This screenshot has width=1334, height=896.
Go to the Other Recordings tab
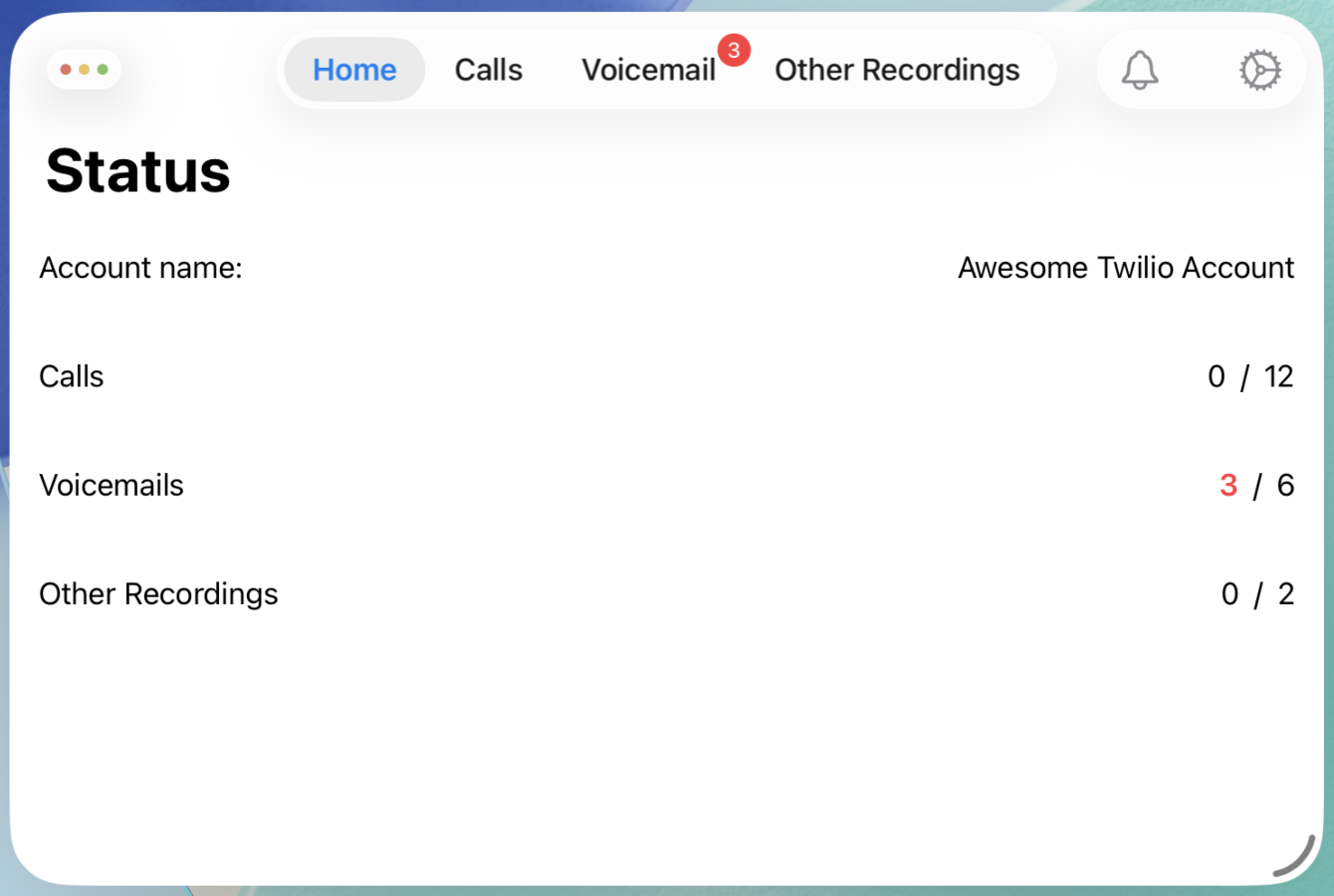897,70
